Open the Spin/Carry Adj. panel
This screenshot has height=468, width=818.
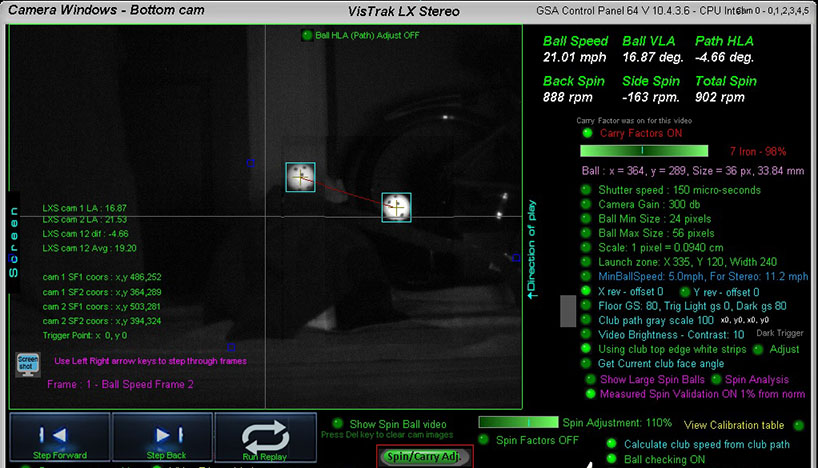(423, 457)
